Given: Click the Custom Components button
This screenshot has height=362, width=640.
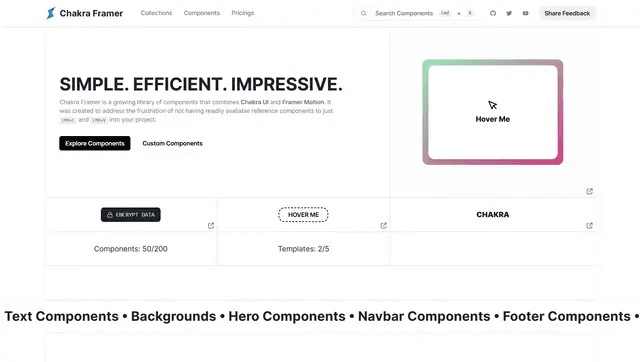Looking at the screenshot, I should coord(172,143).
